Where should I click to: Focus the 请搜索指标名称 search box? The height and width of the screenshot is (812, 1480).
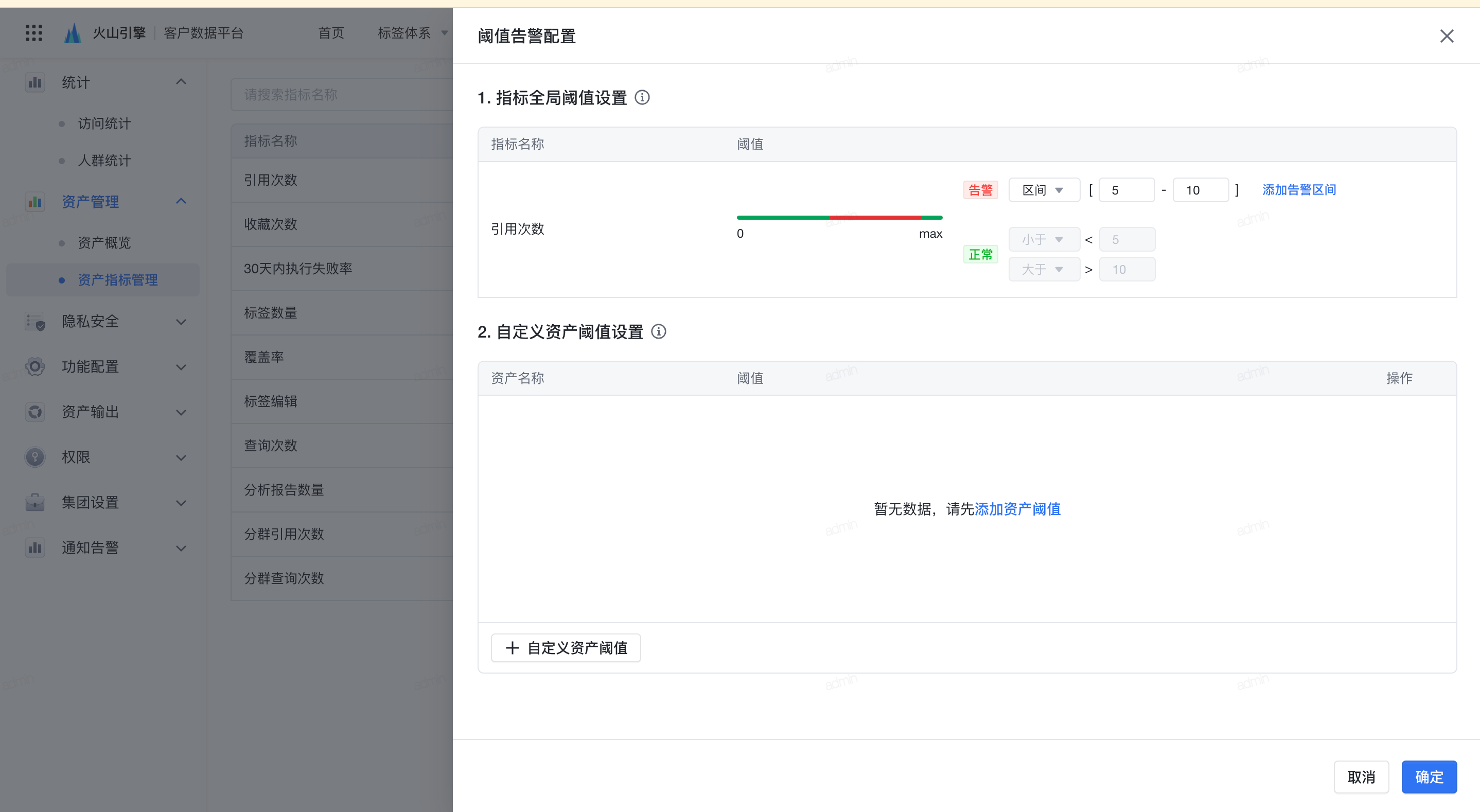pyautogui.click(x=342, y=95)
